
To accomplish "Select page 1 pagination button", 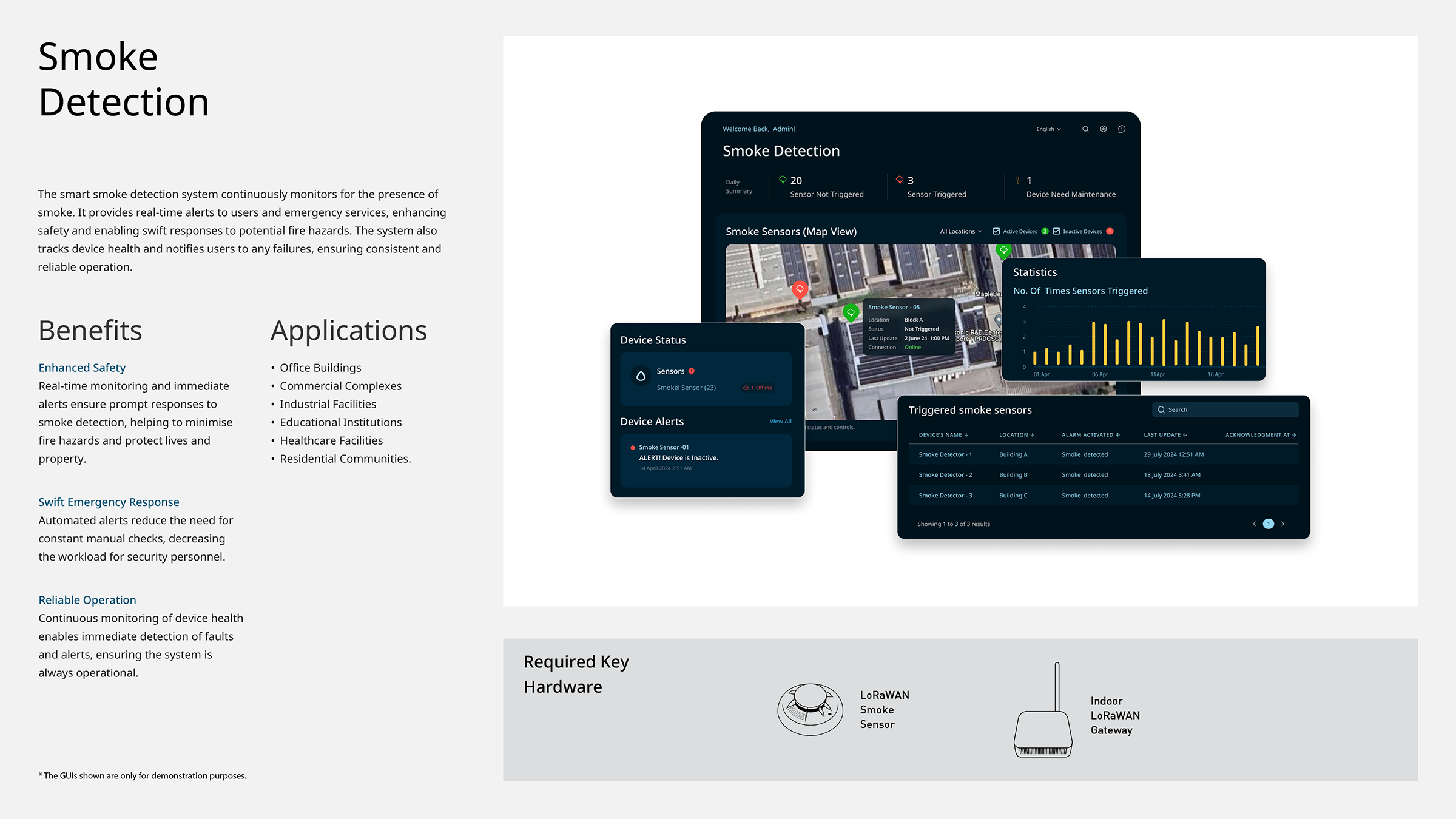I will tap(1268, 524).
